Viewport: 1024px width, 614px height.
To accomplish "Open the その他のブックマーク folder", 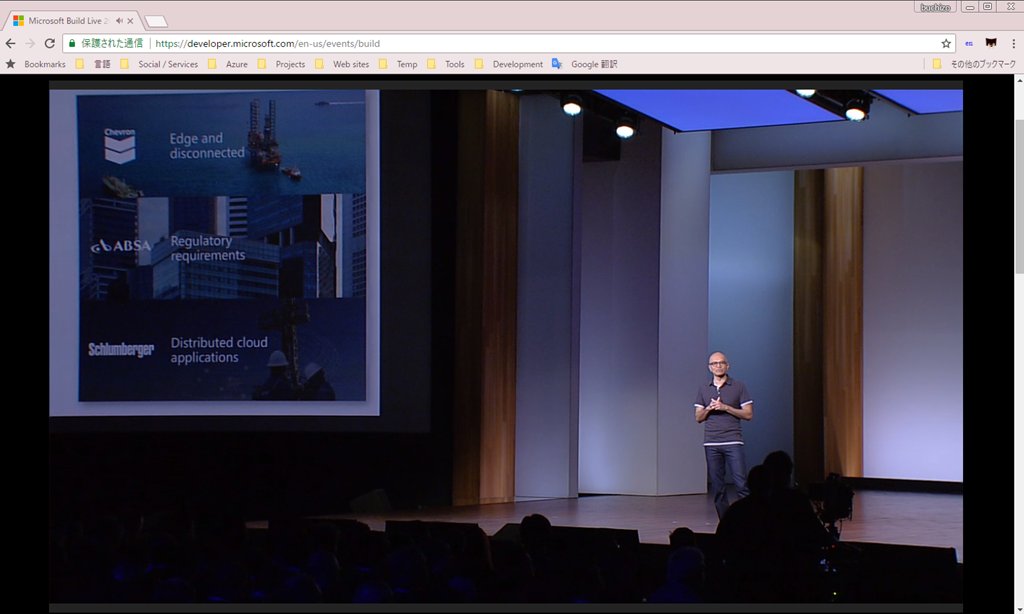I will (x=974, y=64).
